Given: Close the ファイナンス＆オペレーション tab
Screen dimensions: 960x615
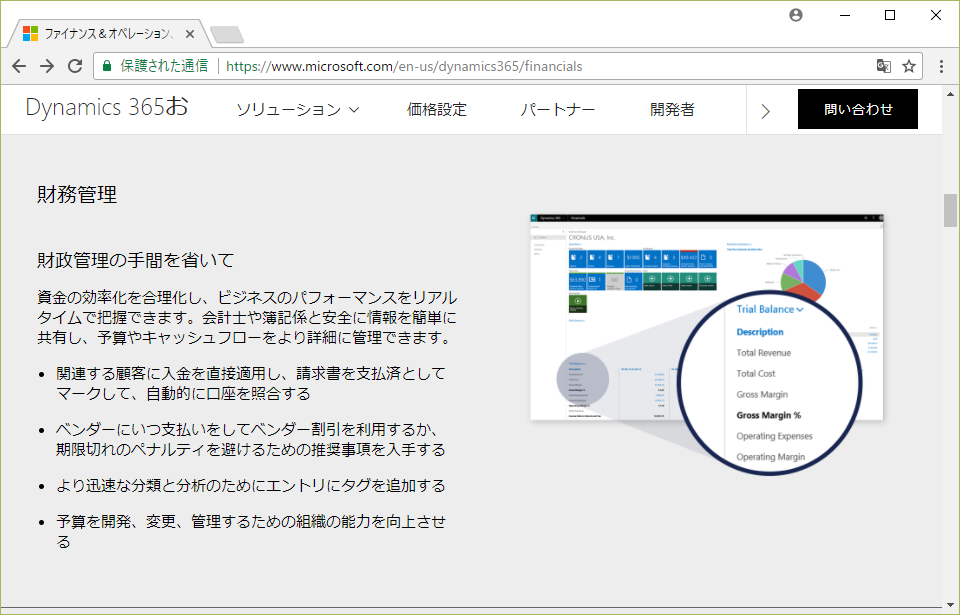Looking at the screenshot, I should coord(190,34).
